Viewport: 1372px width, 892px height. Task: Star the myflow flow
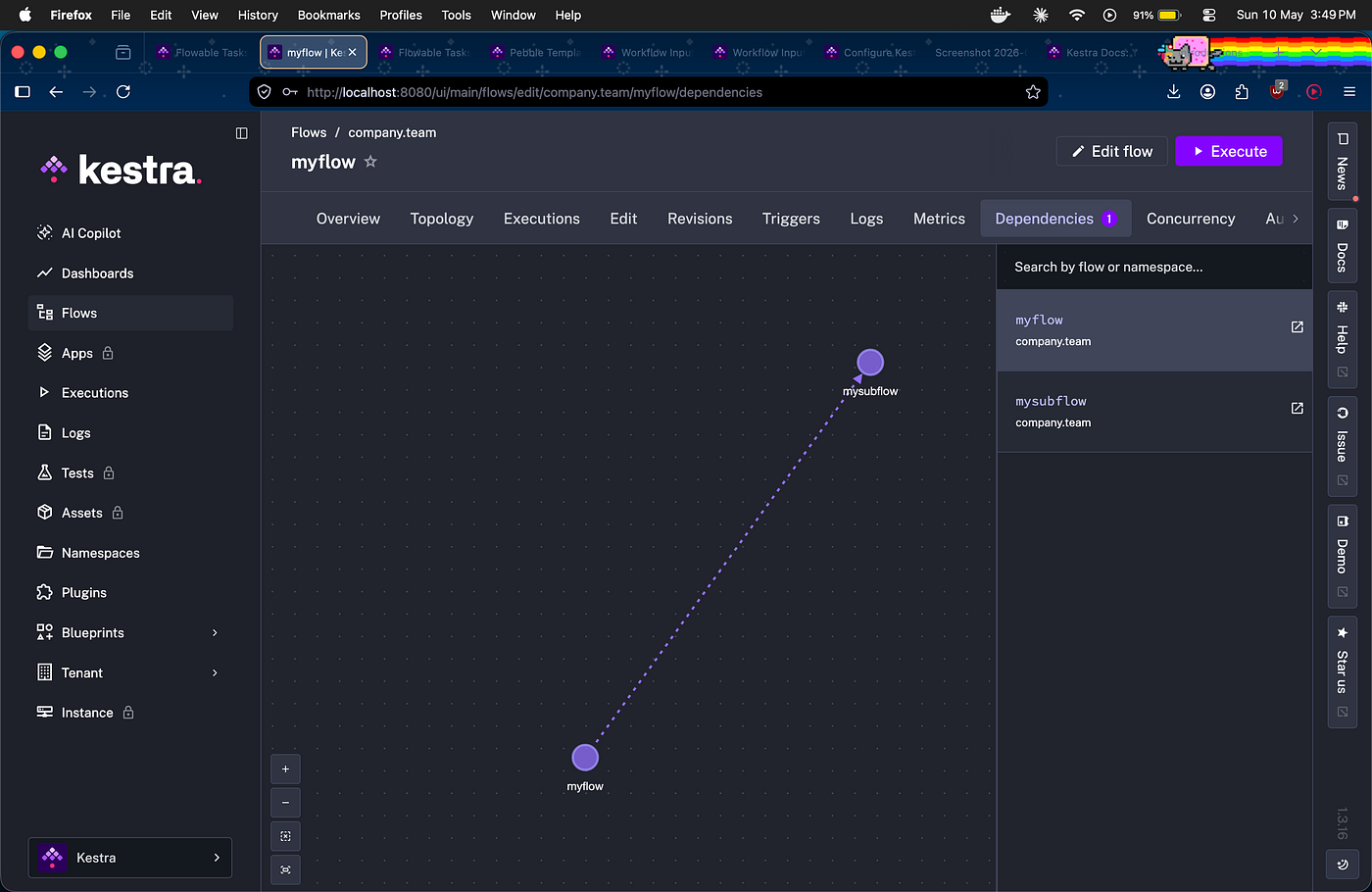370,162
